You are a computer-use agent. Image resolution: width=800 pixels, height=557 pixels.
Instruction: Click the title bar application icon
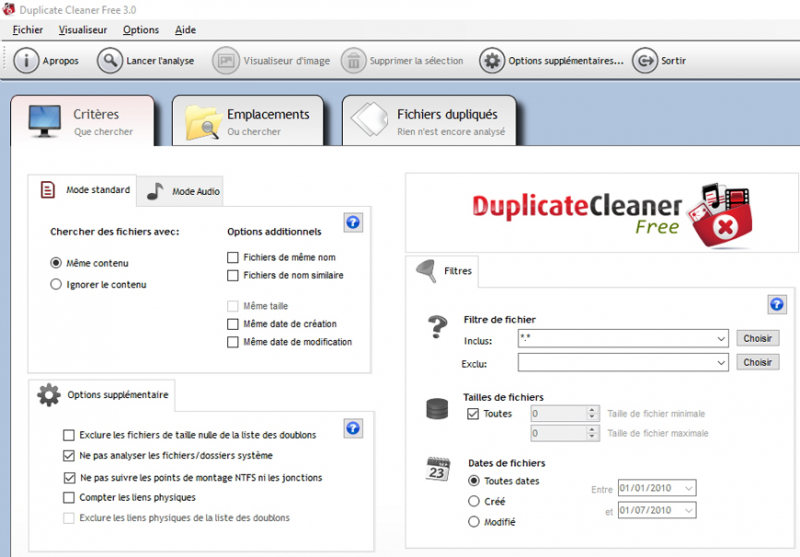tap(8, 10)
